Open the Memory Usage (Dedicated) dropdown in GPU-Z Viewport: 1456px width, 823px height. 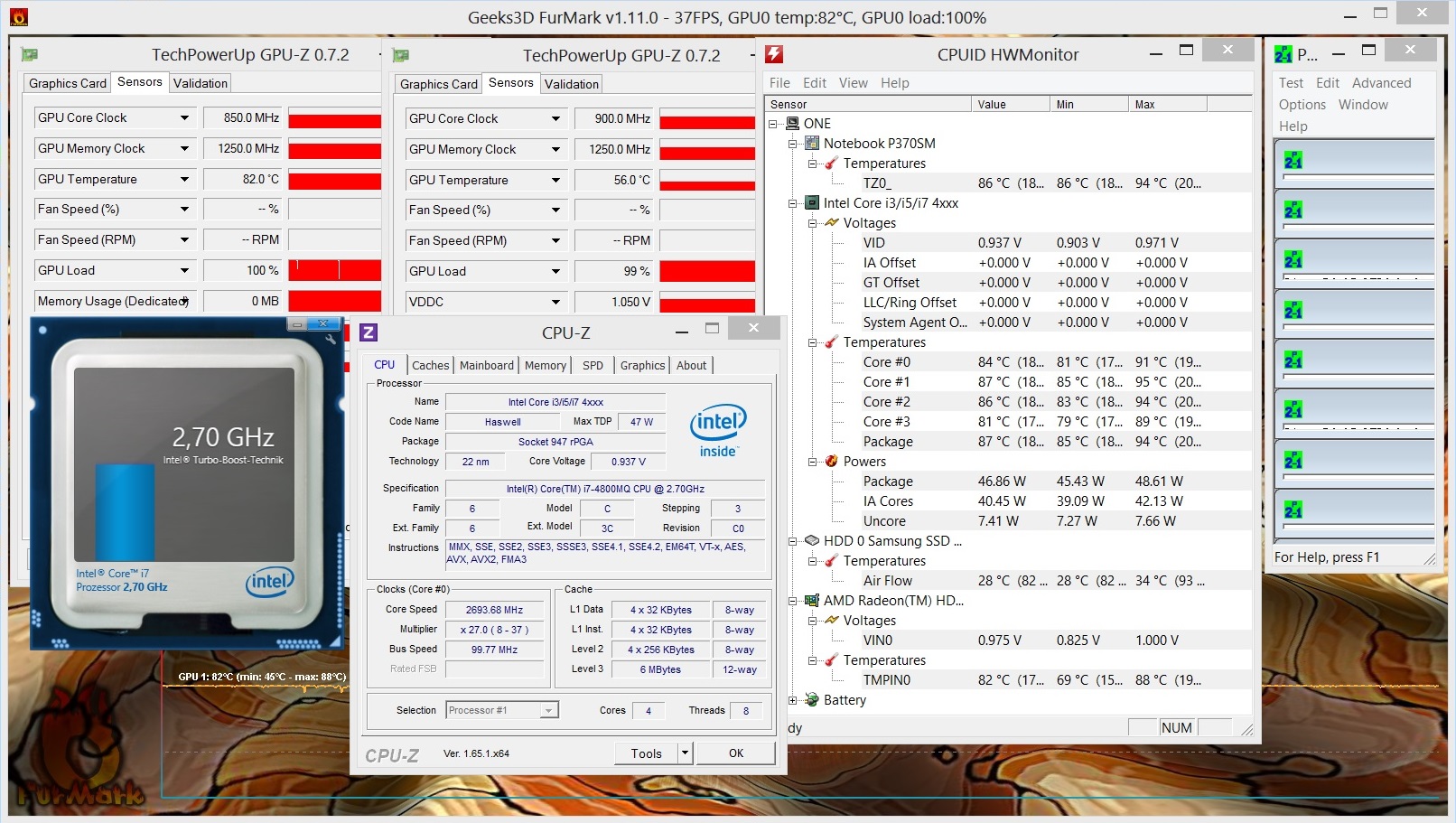coord(184,301)
